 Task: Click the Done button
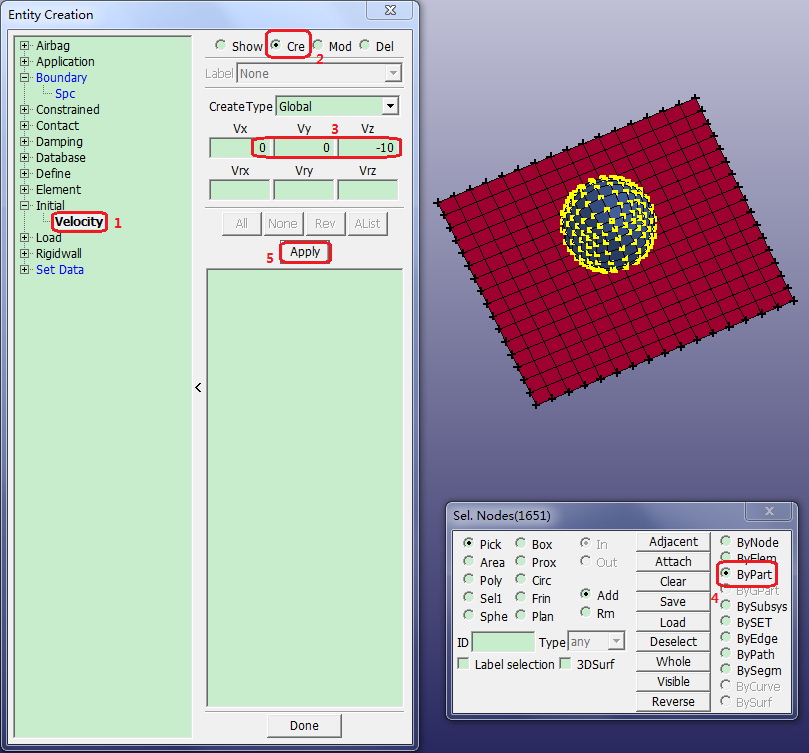tap(304, 726)
